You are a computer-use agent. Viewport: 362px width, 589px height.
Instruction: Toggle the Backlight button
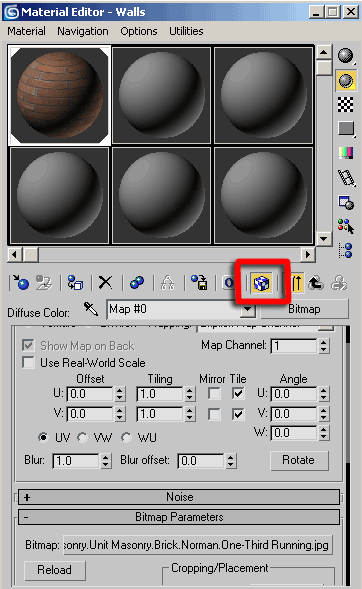(x=345, y=81)
